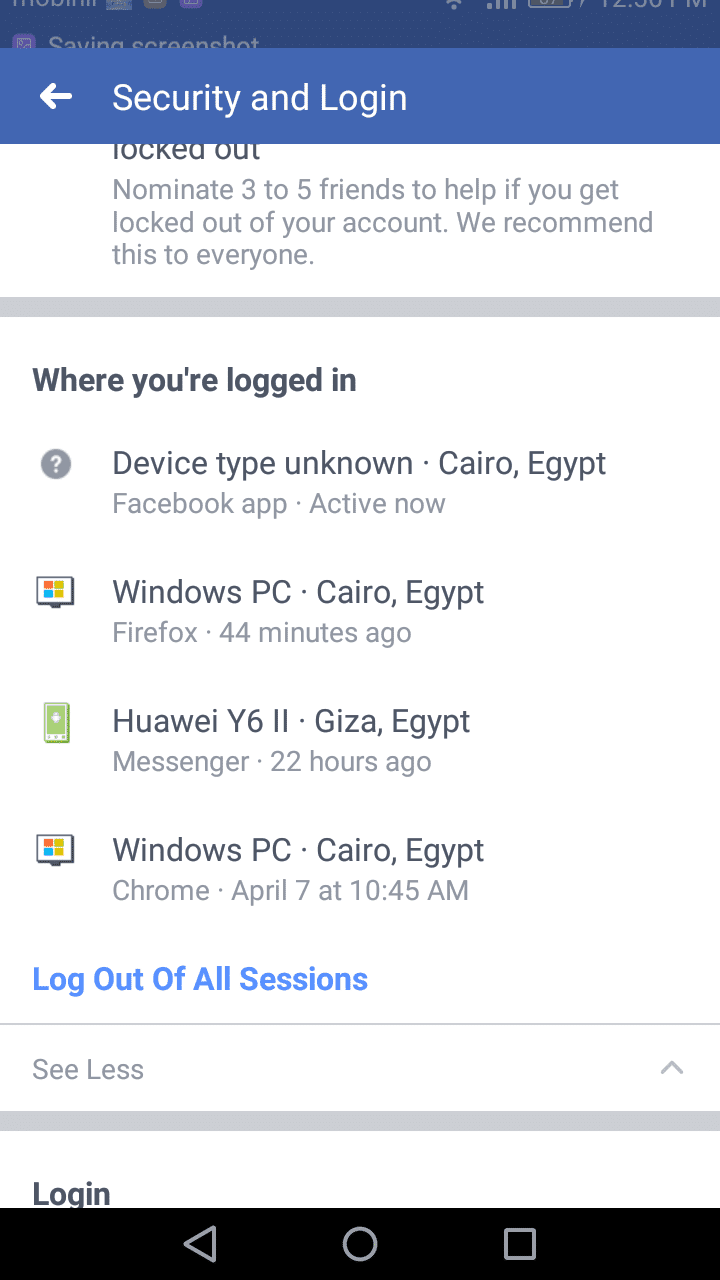
Task: Open the Device type unknown session entry
Action: (360, 481)
